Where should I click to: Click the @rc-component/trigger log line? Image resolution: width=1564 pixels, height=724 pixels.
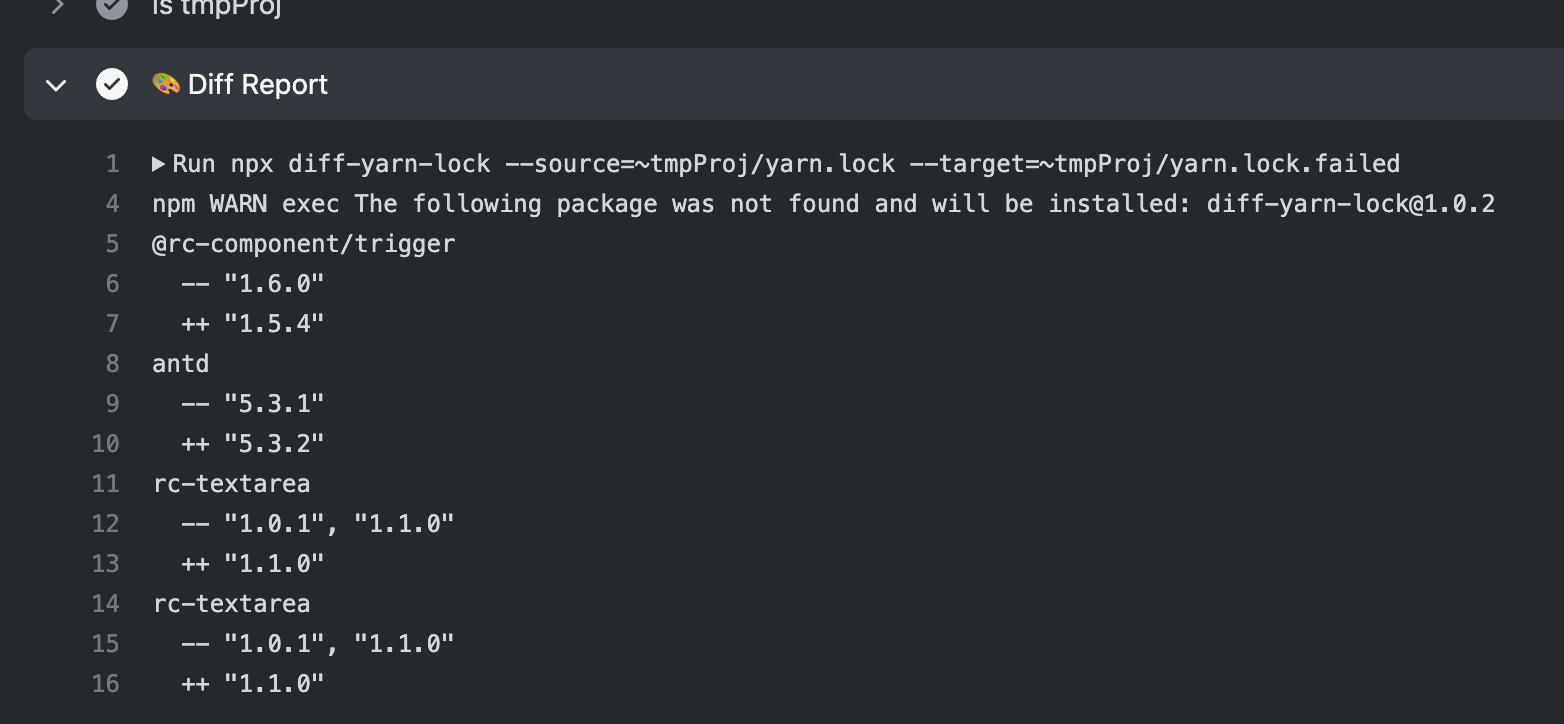click(304, 244)
